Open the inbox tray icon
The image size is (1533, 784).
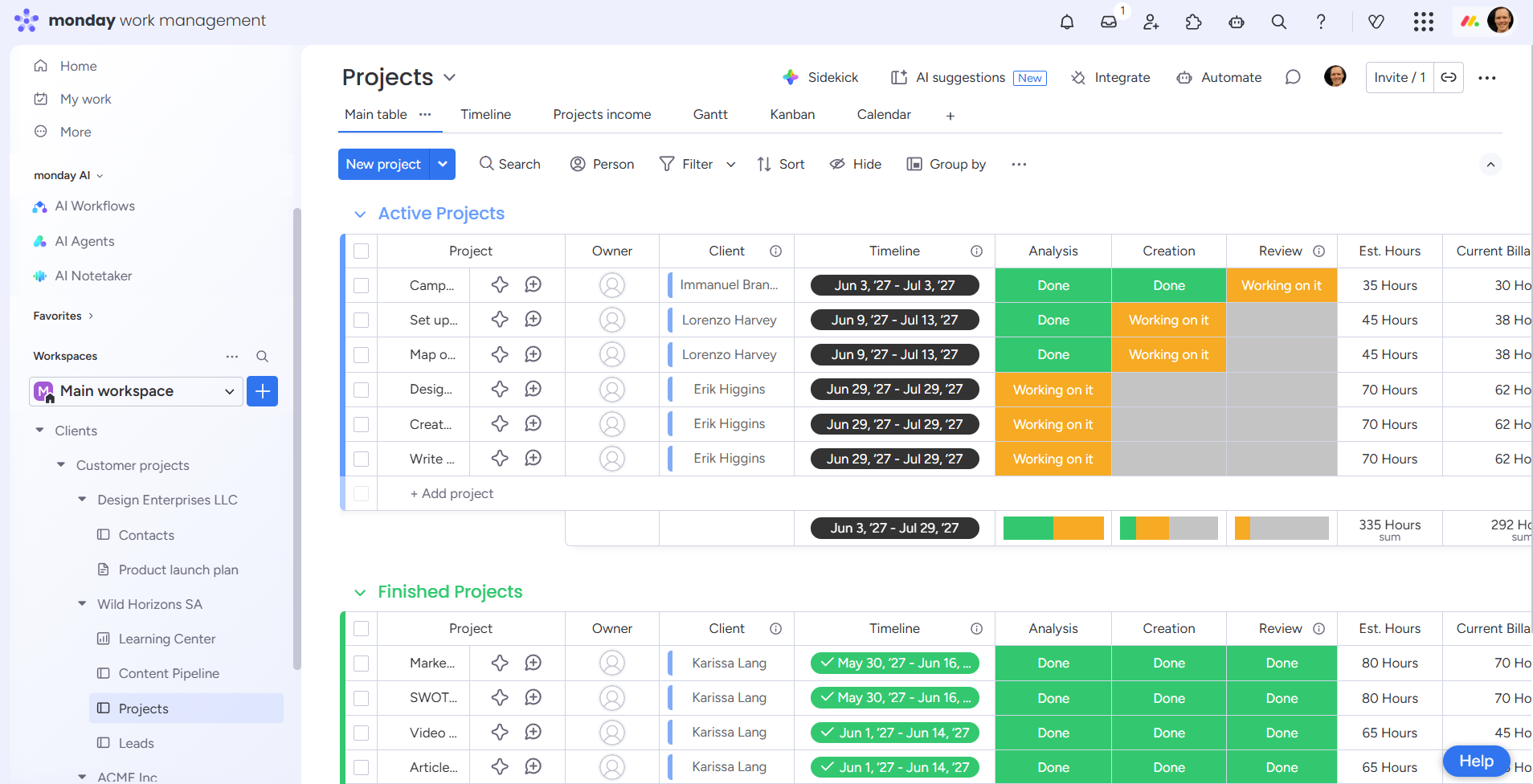click(x=1109, y=22)
